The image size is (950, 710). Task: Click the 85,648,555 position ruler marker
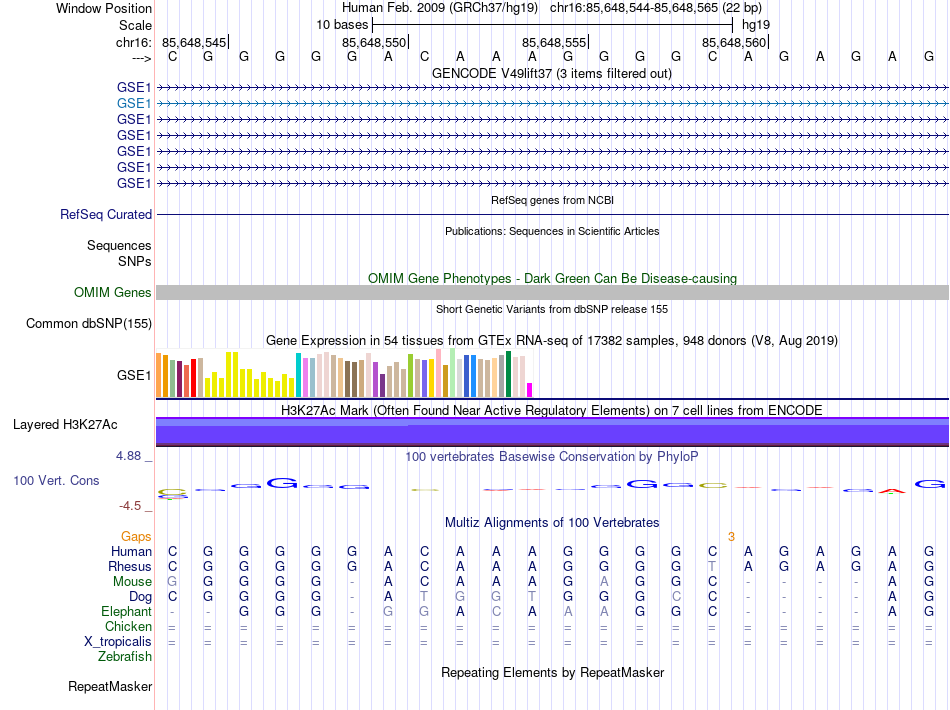pos(555,42)
